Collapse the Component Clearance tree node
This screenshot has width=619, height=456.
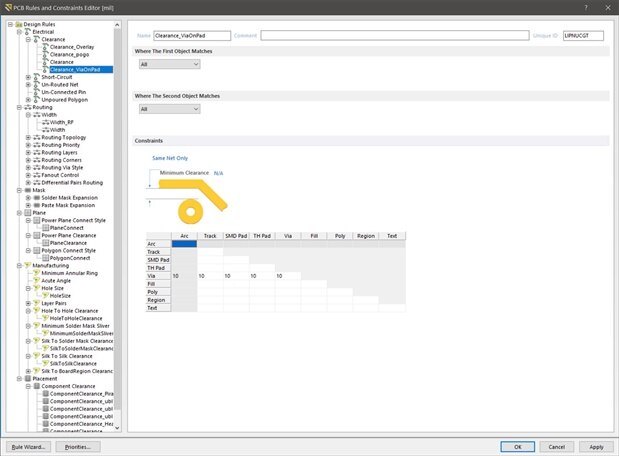point(28,386)
